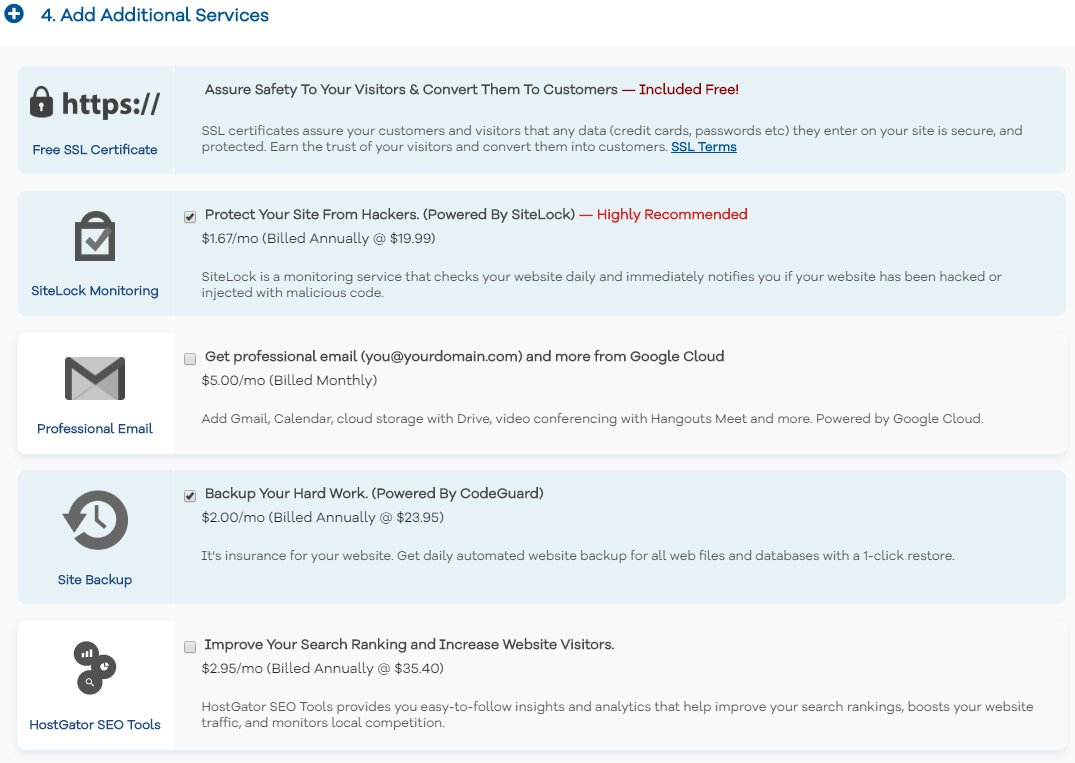Viewport: 1075px width, 763px height.
Task: Click the Site Backup label
Action: click(x=95, y=579)
